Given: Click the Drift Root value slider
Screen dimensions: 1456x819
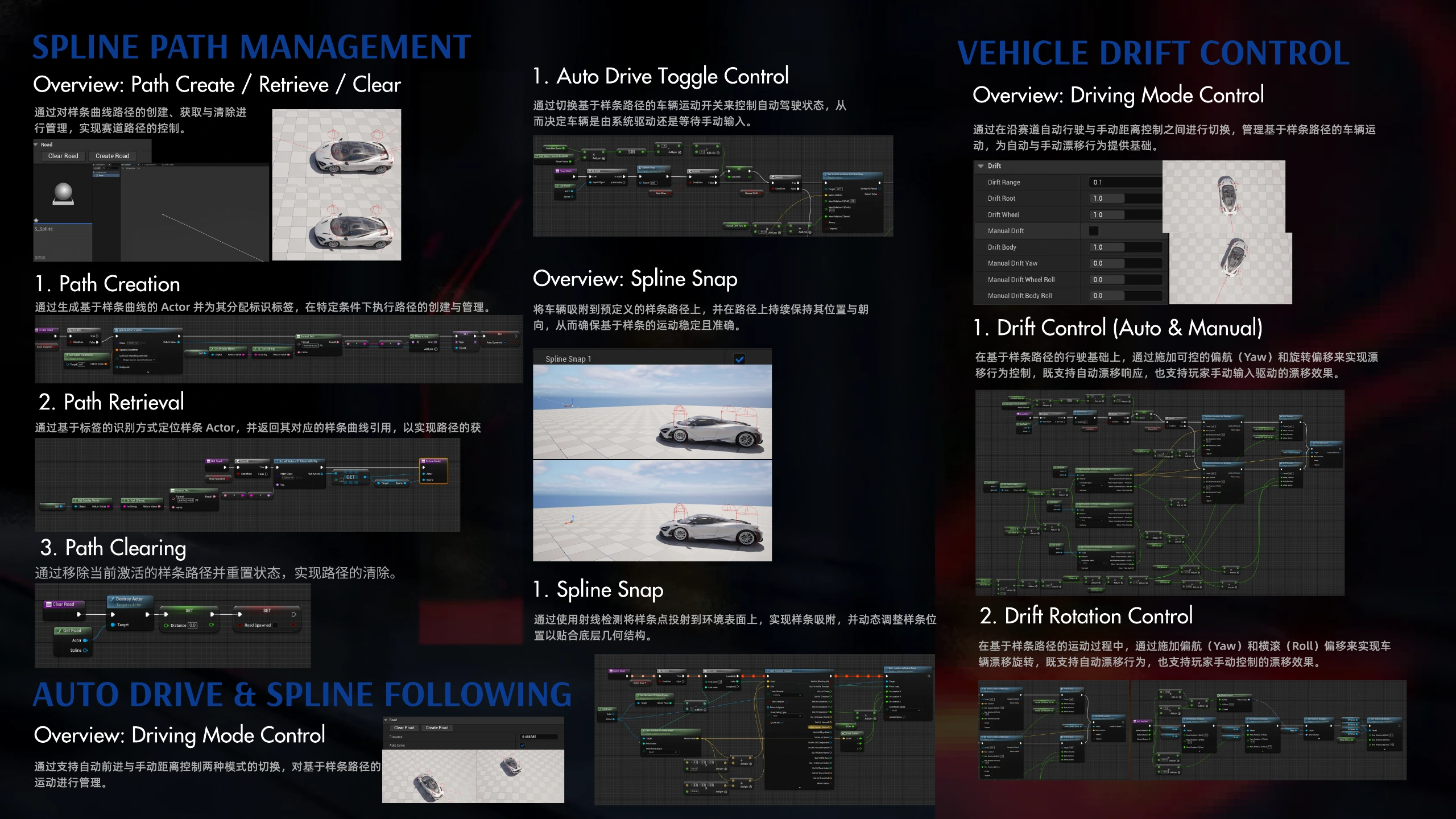Looking at the screenshot, I should coord(1125,198).
